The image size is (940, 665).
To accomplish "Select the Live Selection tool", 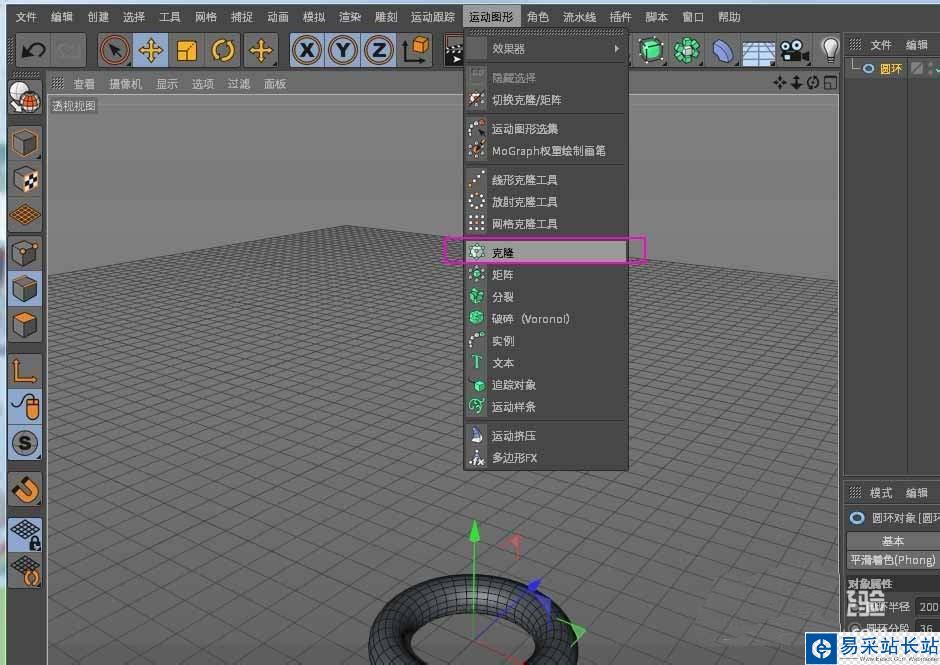I will pyautogui.click(x=115, y=50).
